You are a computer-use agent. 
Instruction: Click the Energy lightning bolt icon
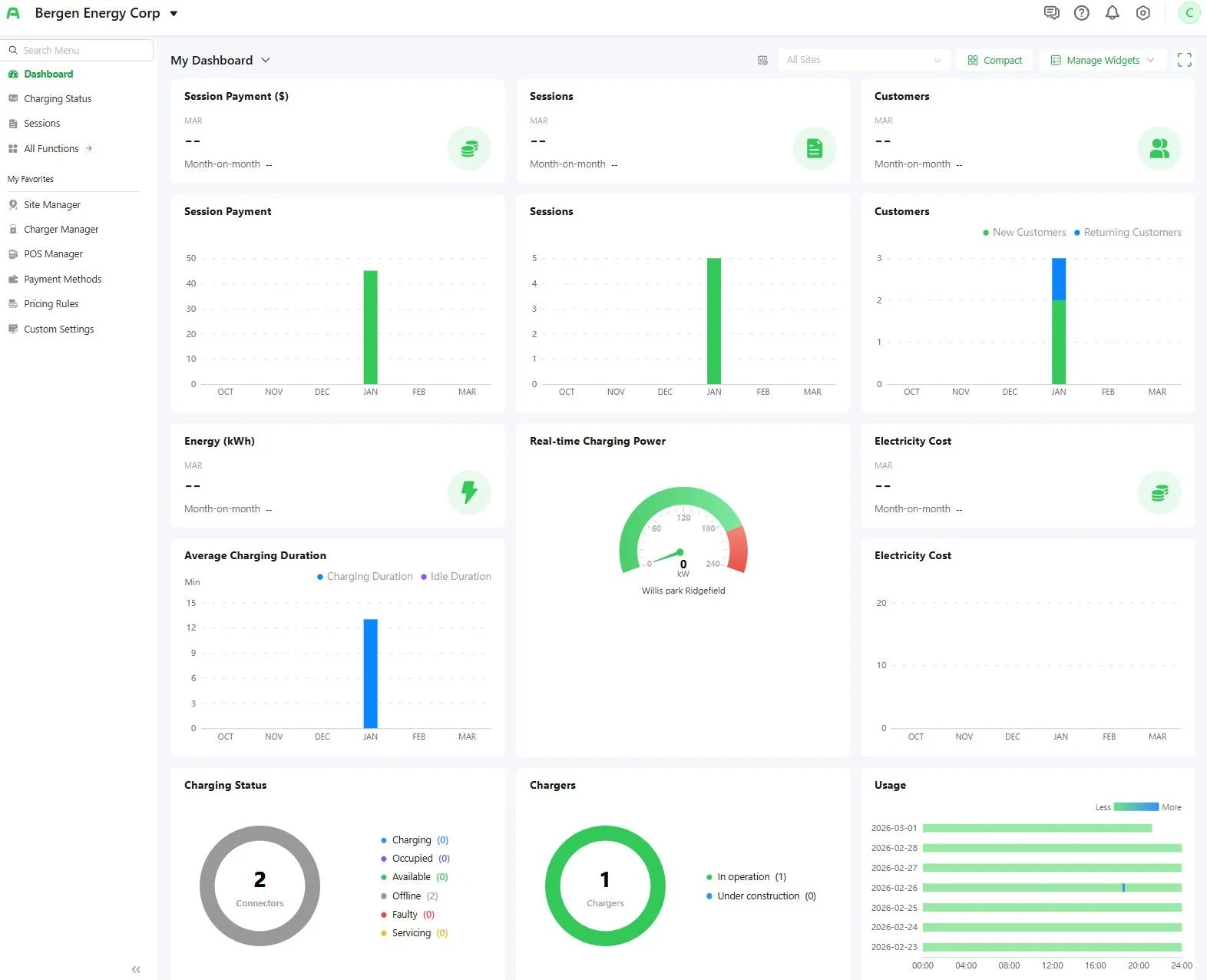(469, 492)
